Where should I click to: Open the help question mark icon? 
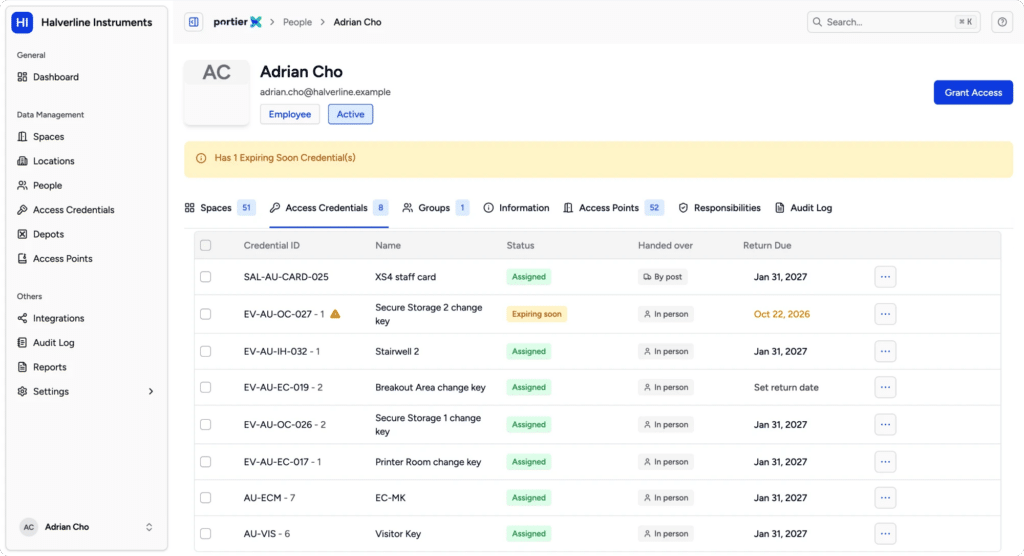pos(1002,22)
